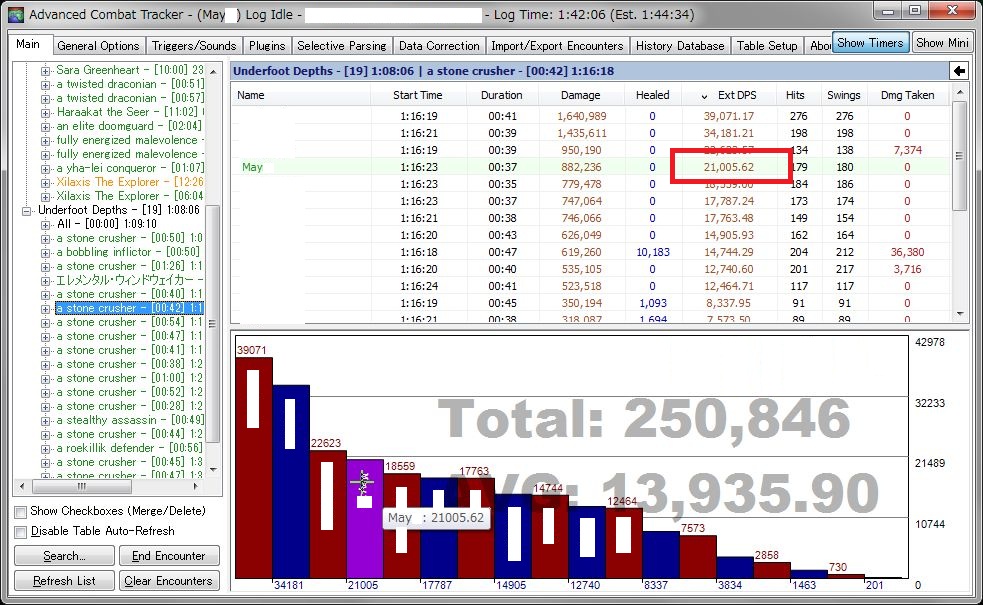
Task: Expand an elite doomguard encounter
Action: [x=45, y=127]
